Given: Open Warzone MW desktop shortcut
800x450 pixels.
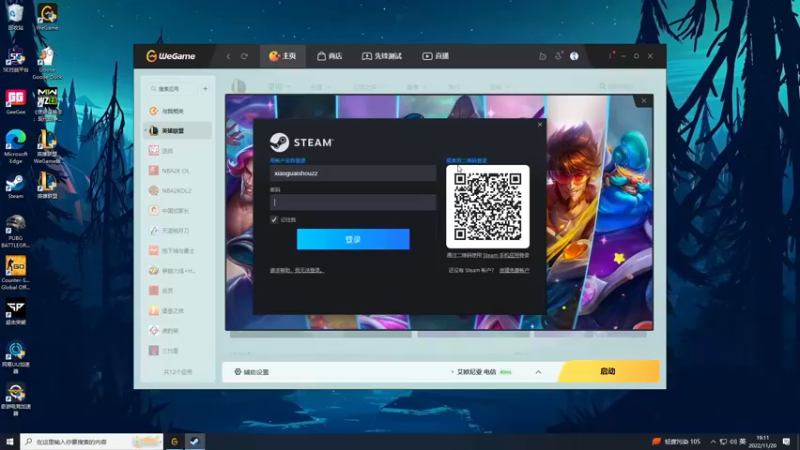Looking at the screenshot, I should point(47,104).
